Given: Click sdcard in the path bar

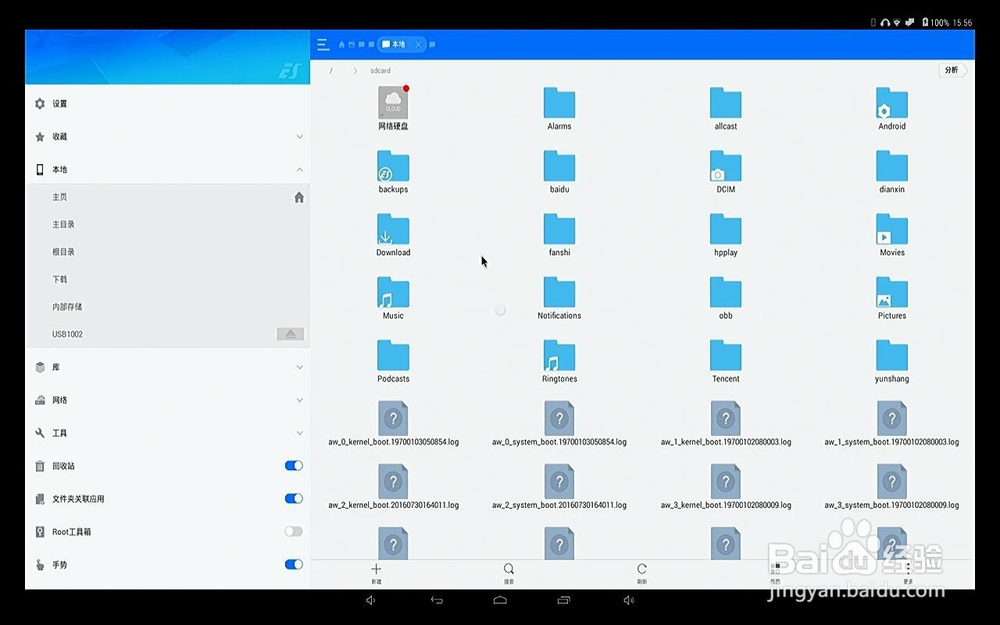Looking at the screenshot, I should [x=380, y=70].
